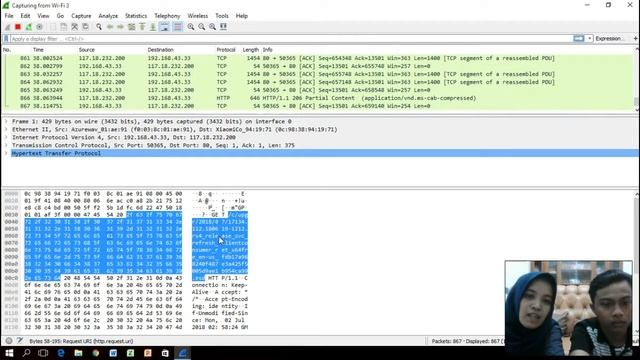Image resolution: width=640 pixels, height=360 pixels.
Task: Open the Tools menu
Action: point(222,16)
